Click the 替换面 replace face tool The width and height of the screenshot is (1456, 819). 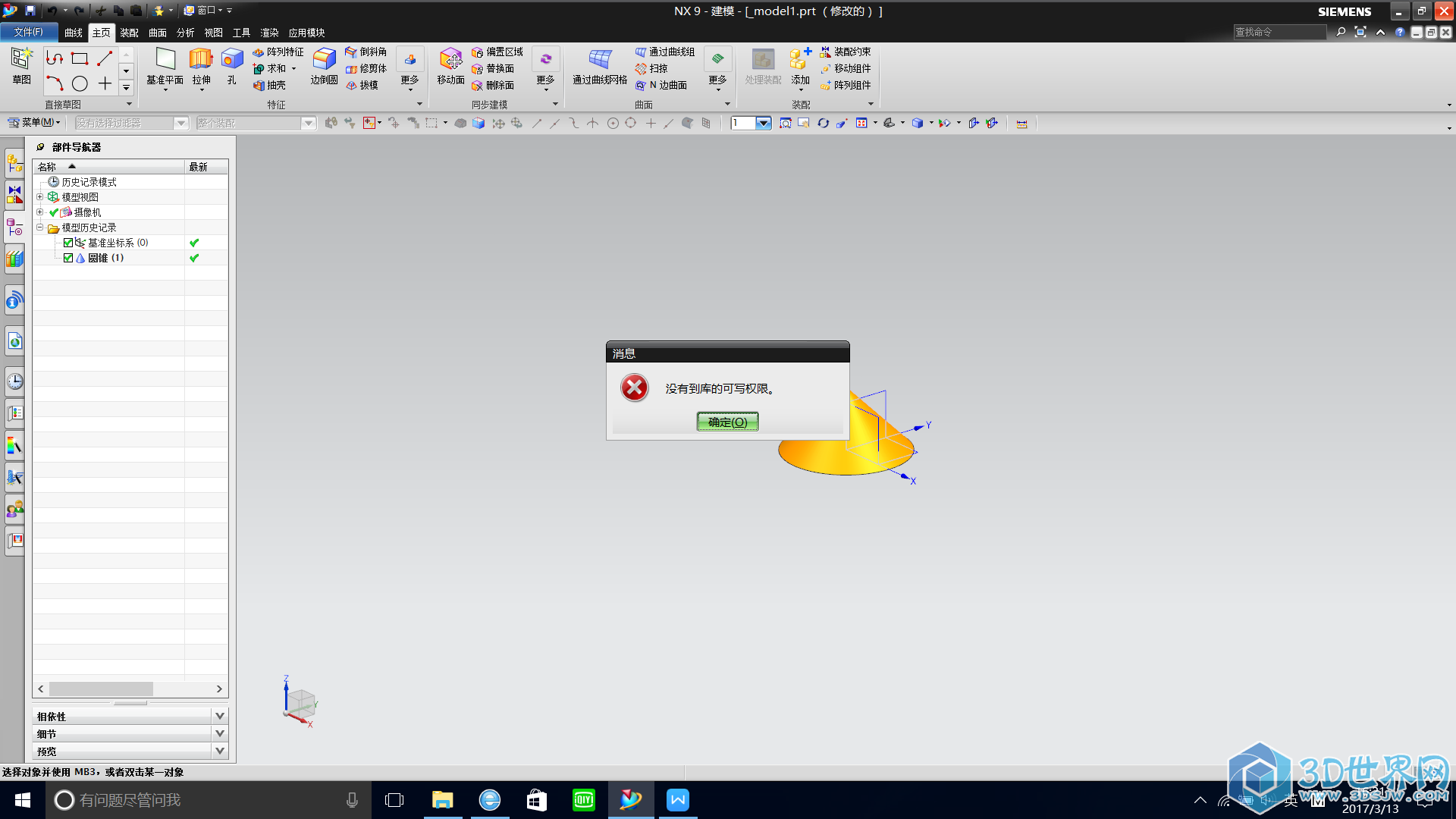493,68
